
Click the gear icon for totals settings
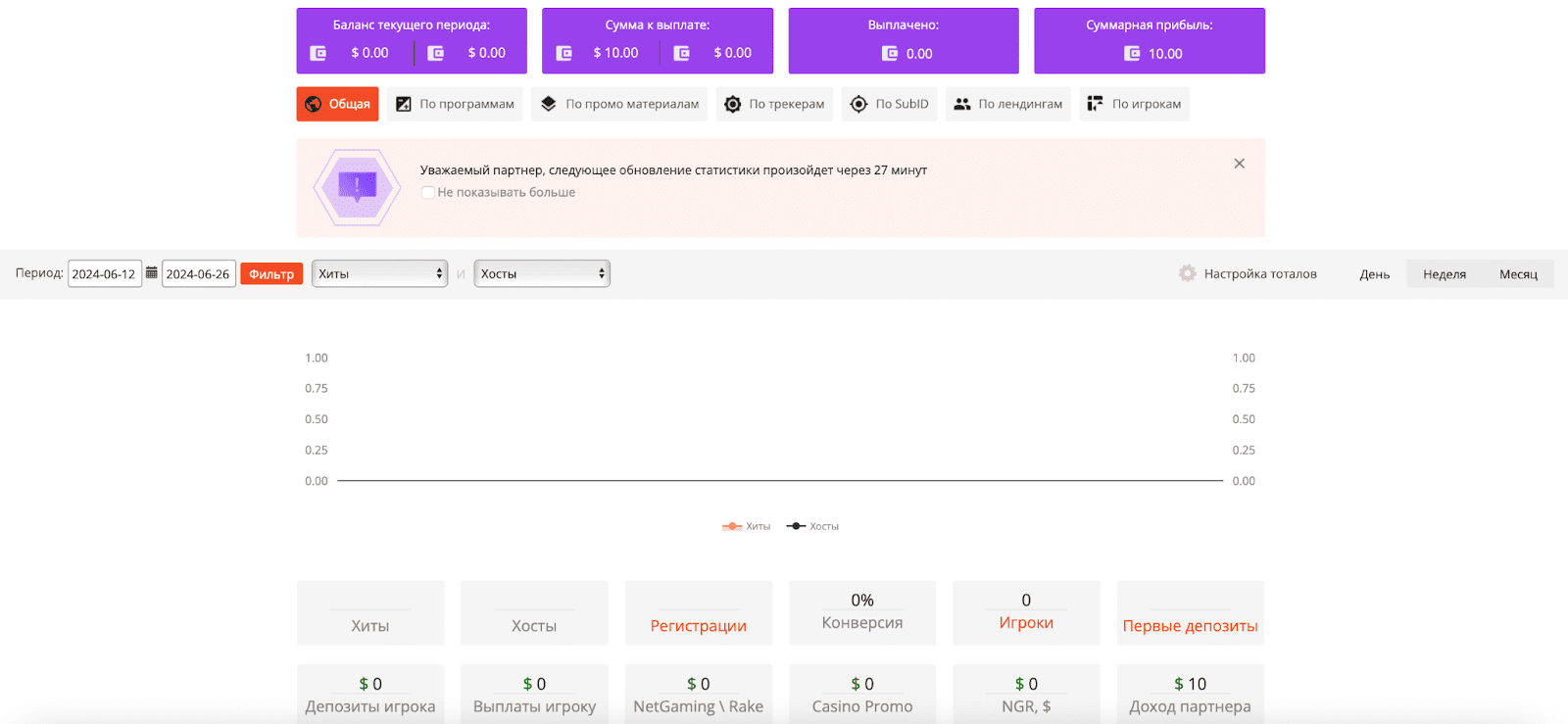[x=1188, y=273]
